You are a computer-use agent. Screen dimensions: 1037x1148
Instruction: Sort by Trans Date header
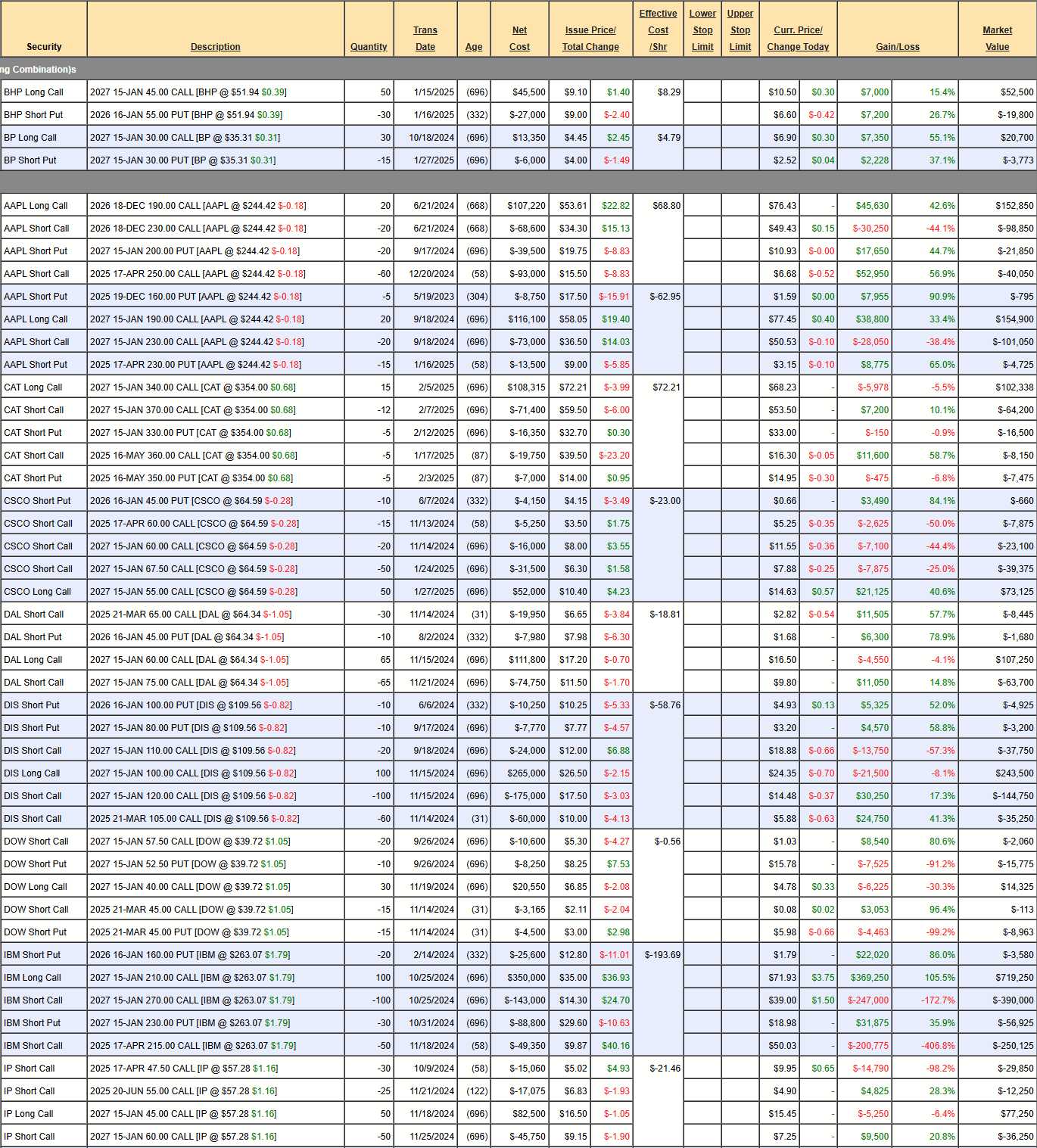tap(425, 39)
